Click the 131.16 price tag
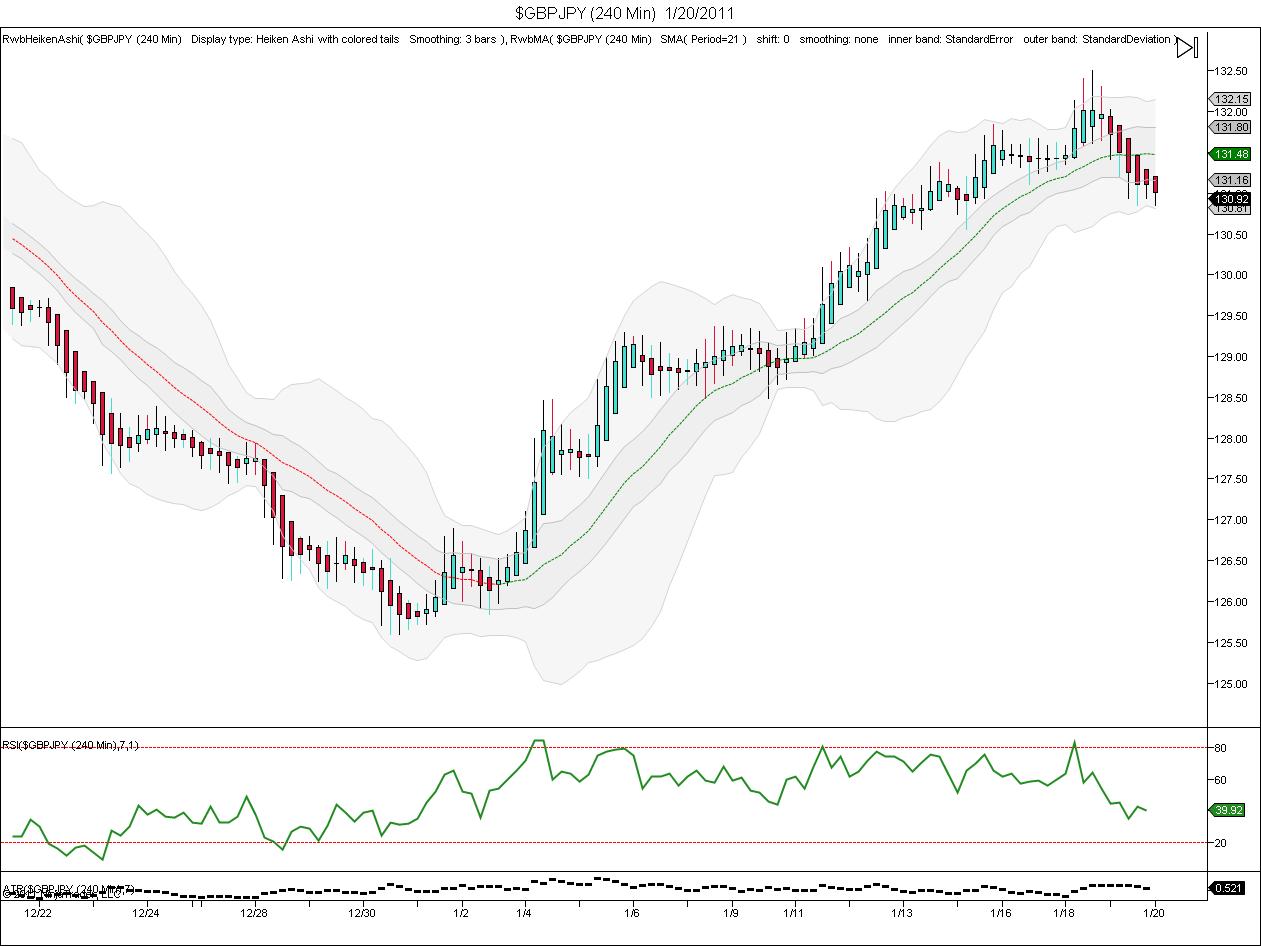 click(1231, 180)
